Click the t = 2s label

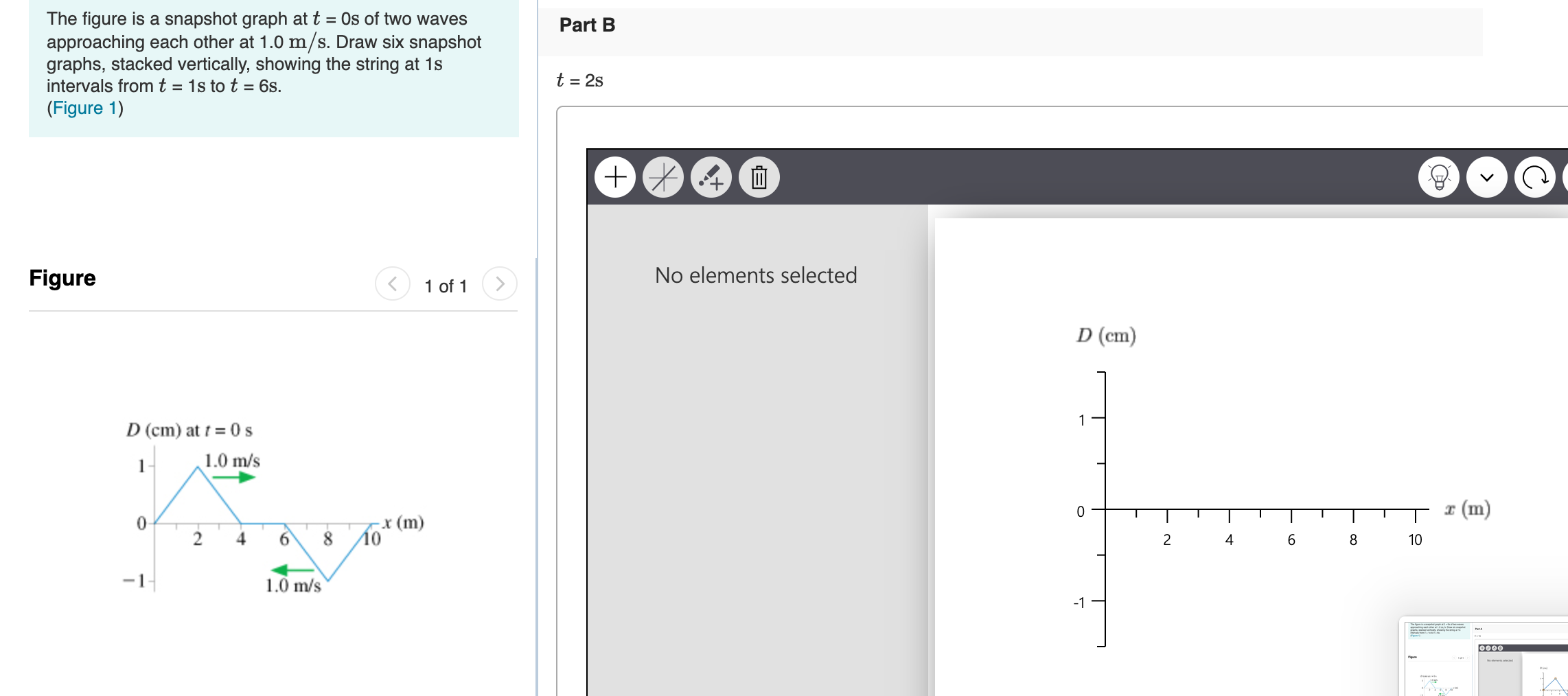click(579, 80)
